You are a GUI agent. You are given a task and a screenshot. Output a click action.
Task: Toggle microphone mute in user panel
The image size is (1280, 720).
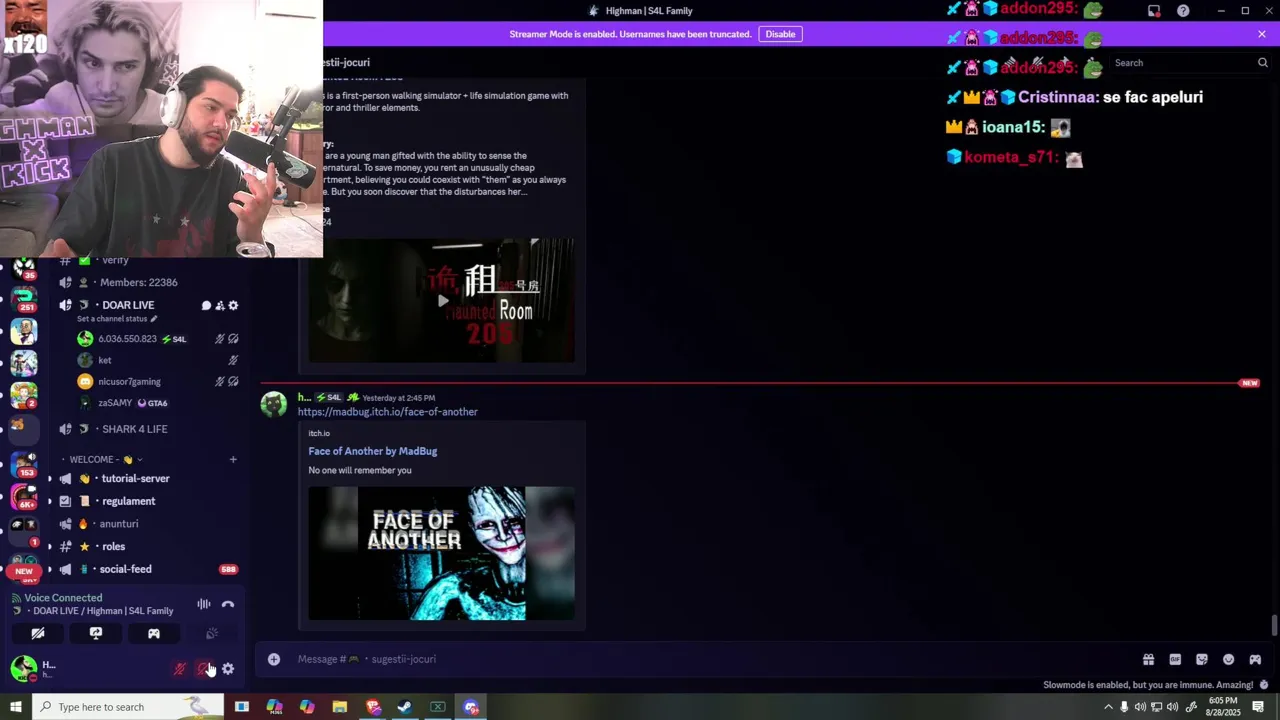point(180,669)
